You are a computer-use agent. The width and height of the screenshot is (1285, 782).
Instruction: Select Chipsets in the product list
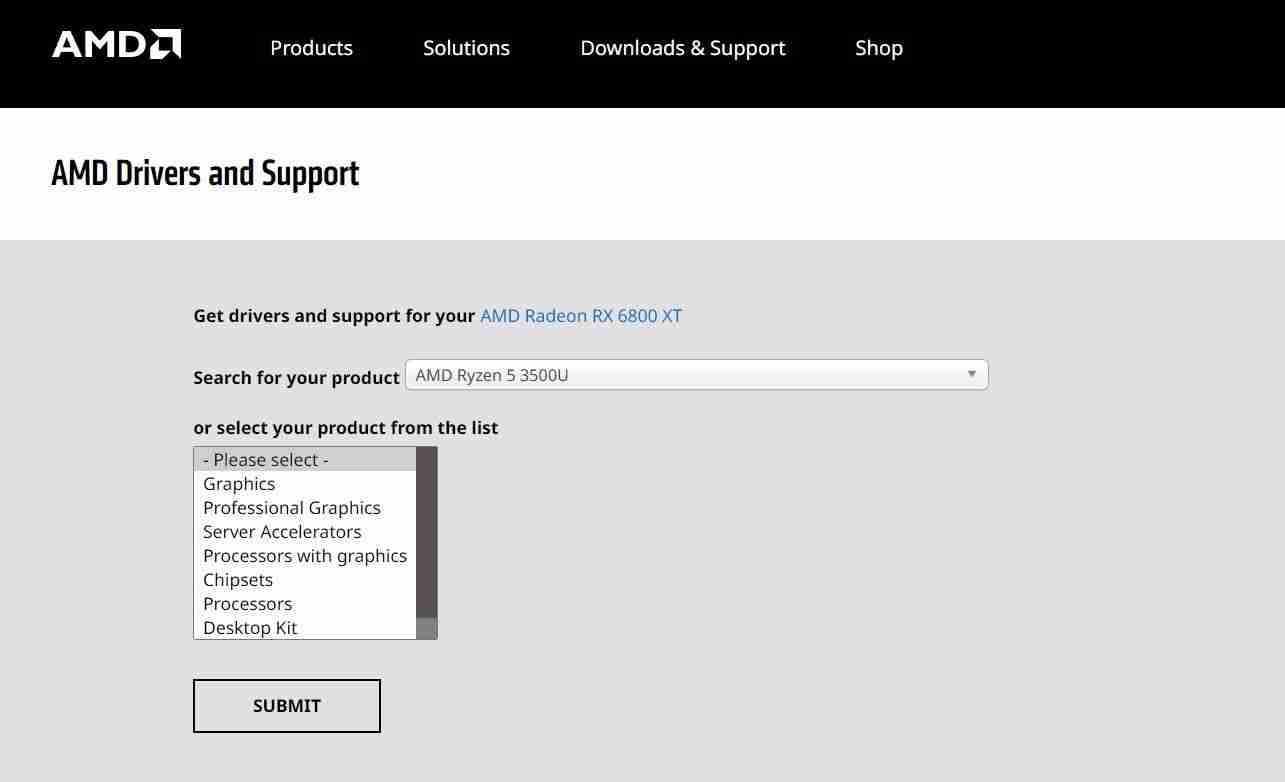(238, 580)
